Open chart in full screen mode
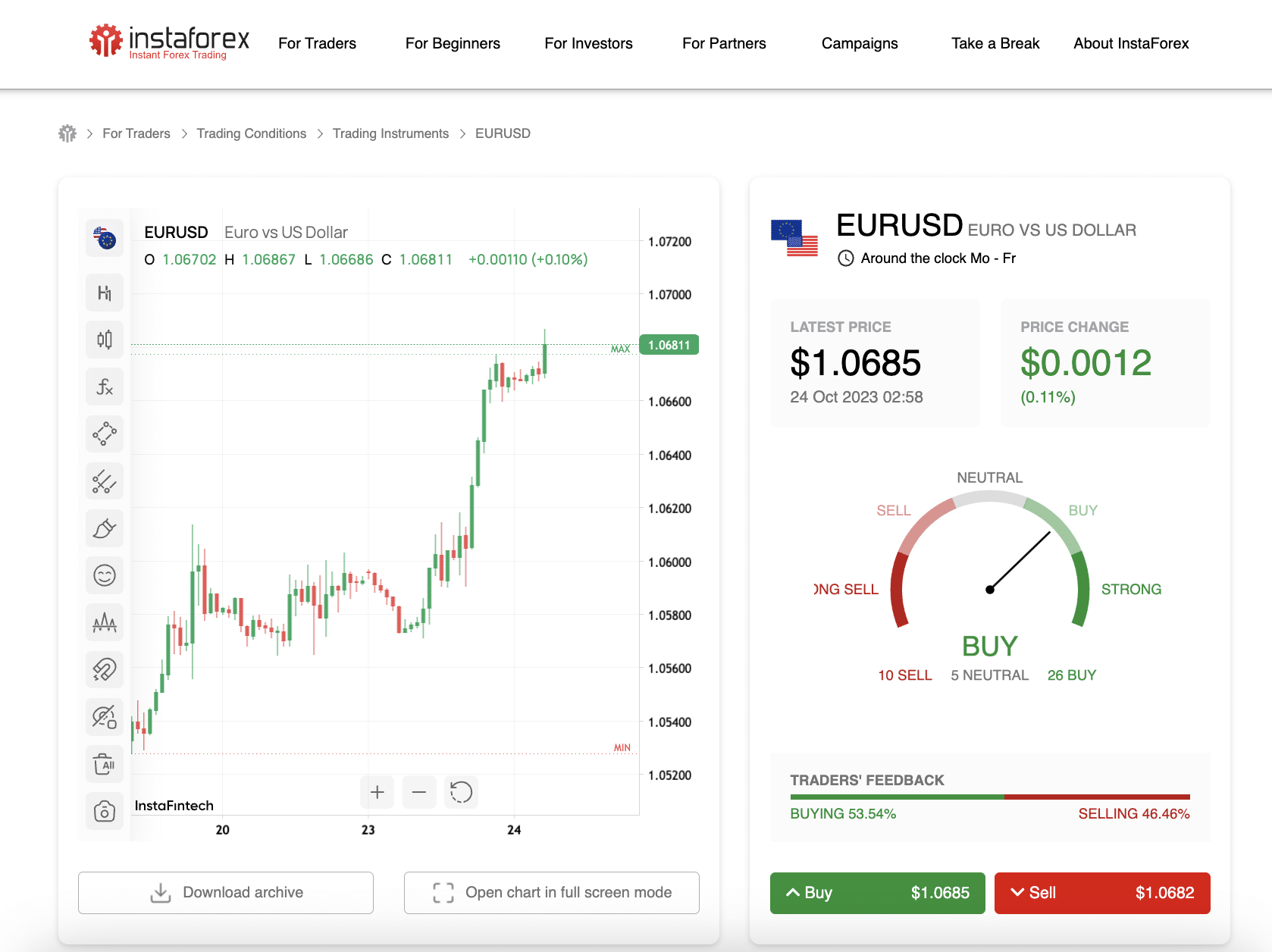Viewport: 1272px width, 952px height. [552, 893]
